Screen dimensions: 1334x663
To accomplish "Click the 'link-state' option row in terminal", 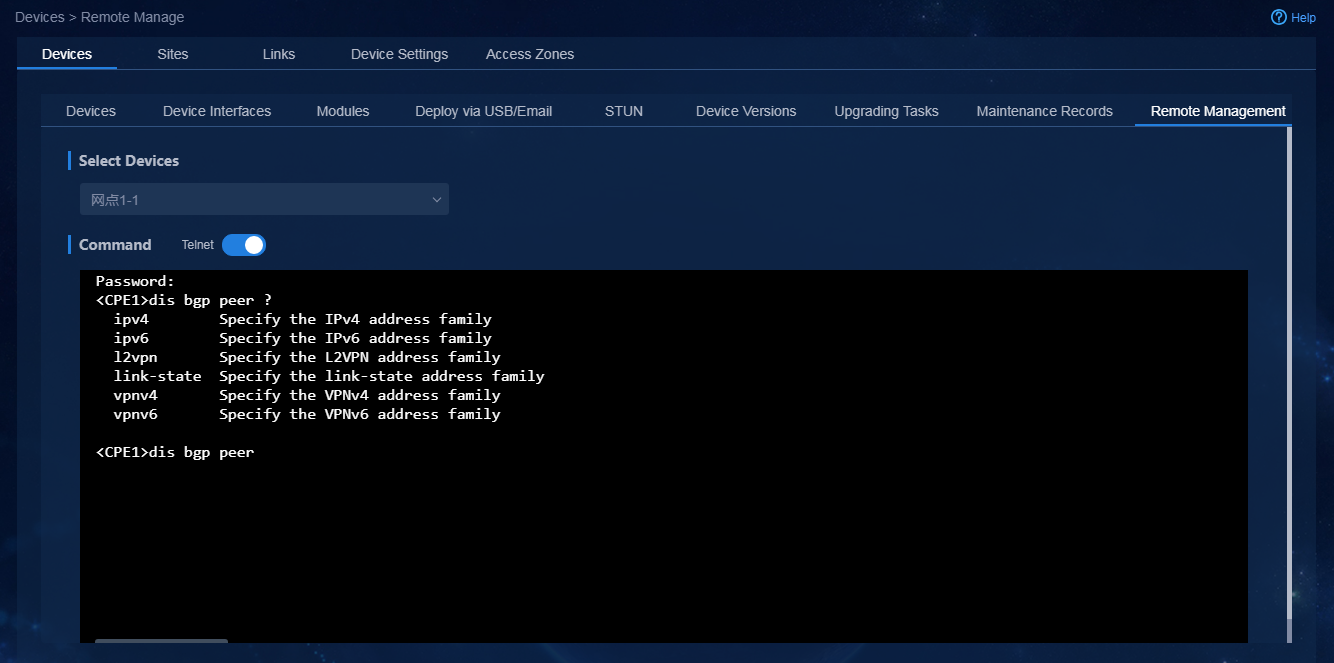I will coord(329,376).
